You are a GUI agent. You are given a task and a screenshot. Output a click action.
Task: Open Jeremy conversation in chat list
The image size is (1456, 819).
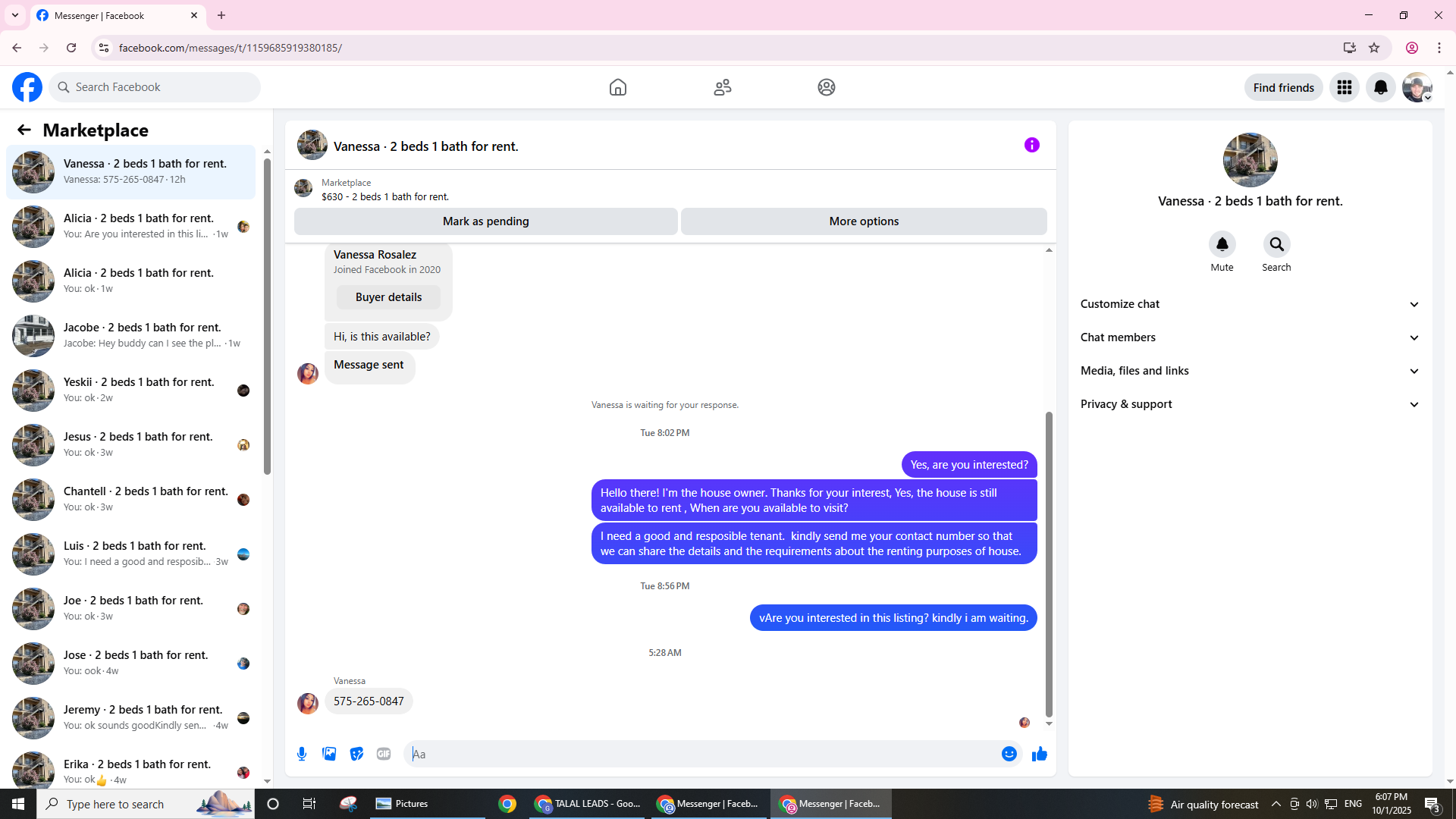coord(130,718)
